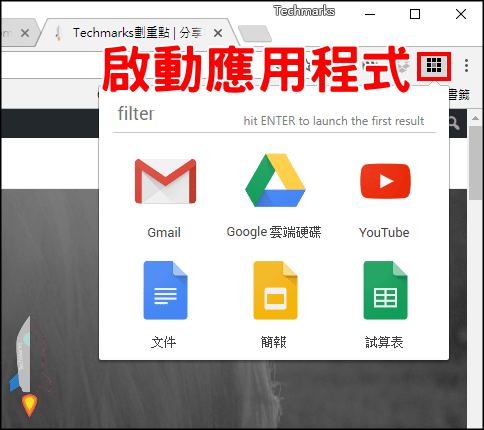The image size is (484, 430).
Task: Click the website search magnifier icon
Action: [454, 123]
